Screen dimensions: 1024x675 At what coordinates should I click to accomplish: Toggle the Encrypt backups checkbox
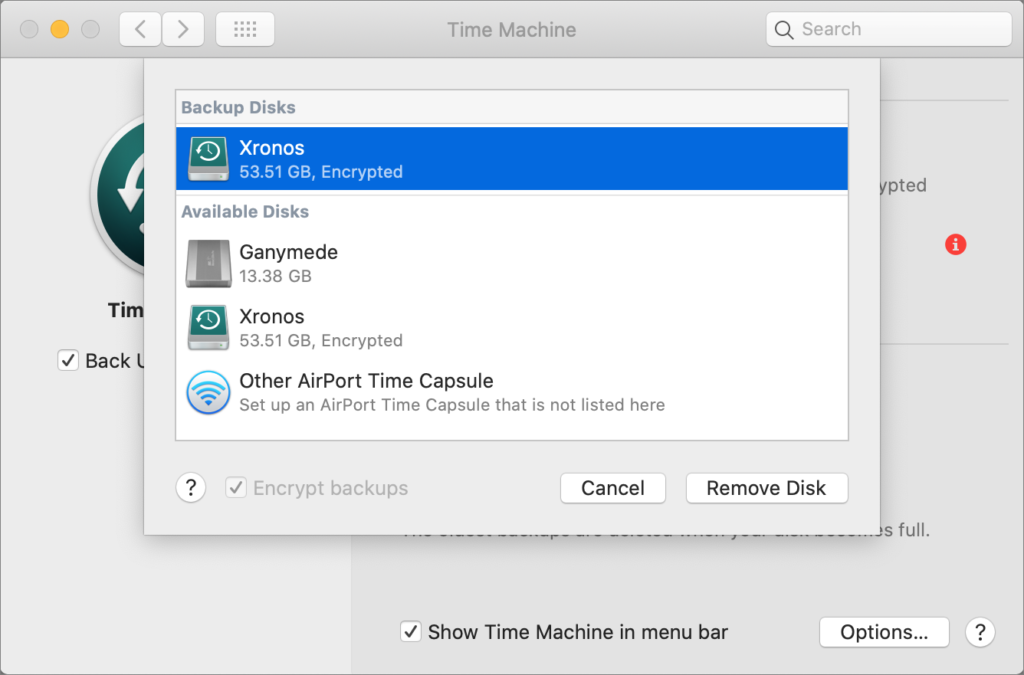point(236,488)
